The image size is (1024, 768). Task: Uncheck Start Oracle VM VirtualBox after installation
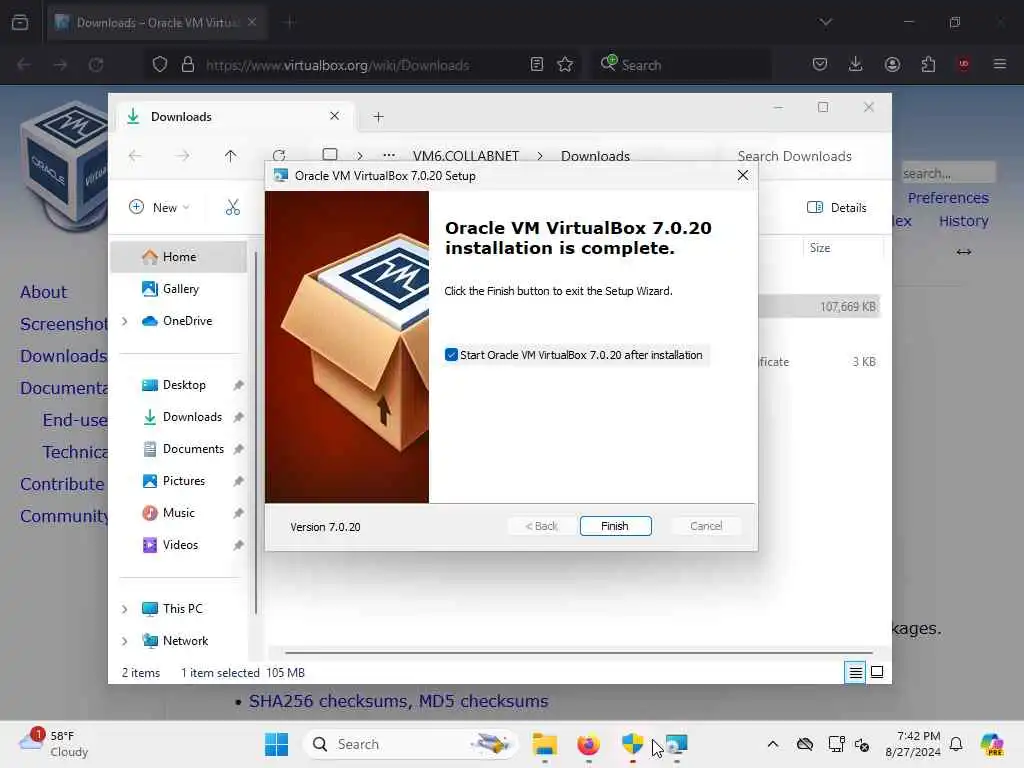point(451,355)
